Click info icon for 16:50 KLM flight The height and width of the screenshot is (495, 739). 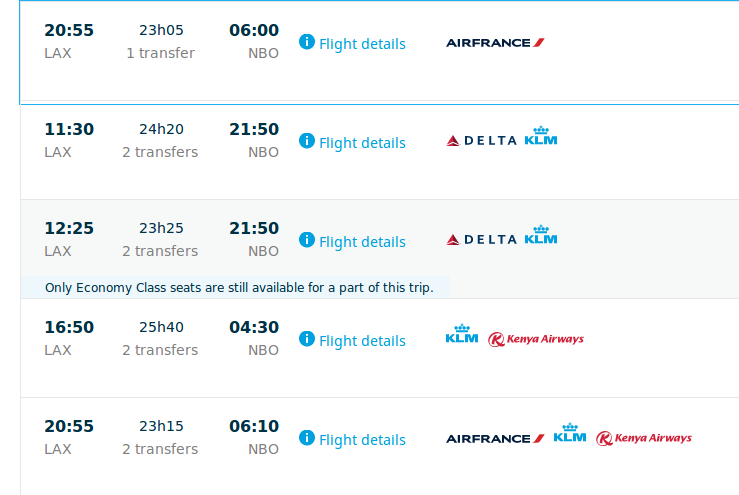click(x=307, y=339)
